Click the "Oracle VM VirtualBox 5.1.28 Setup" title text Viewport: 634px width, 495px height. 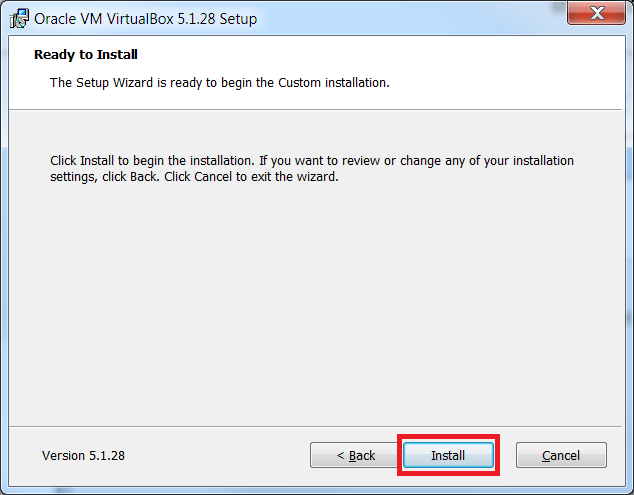146,18
